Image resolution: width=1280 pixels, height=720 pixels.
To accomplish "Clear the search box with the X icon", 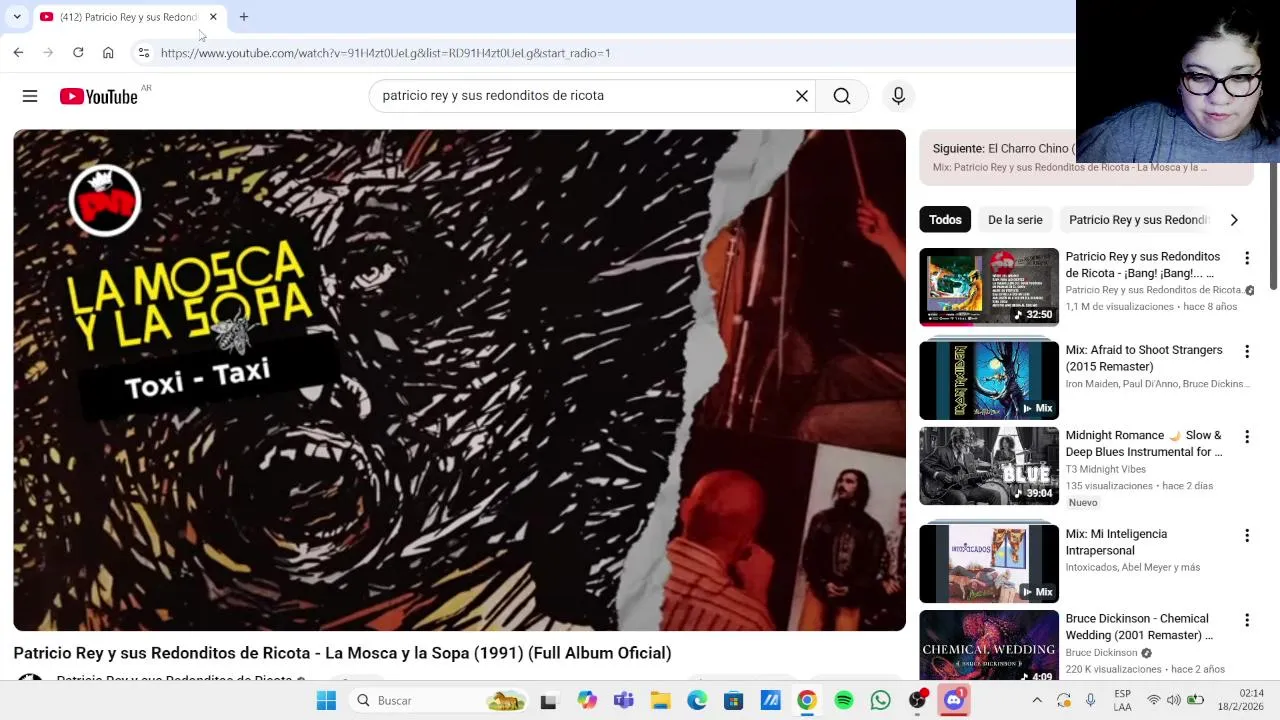I will (x=801, y=96).
